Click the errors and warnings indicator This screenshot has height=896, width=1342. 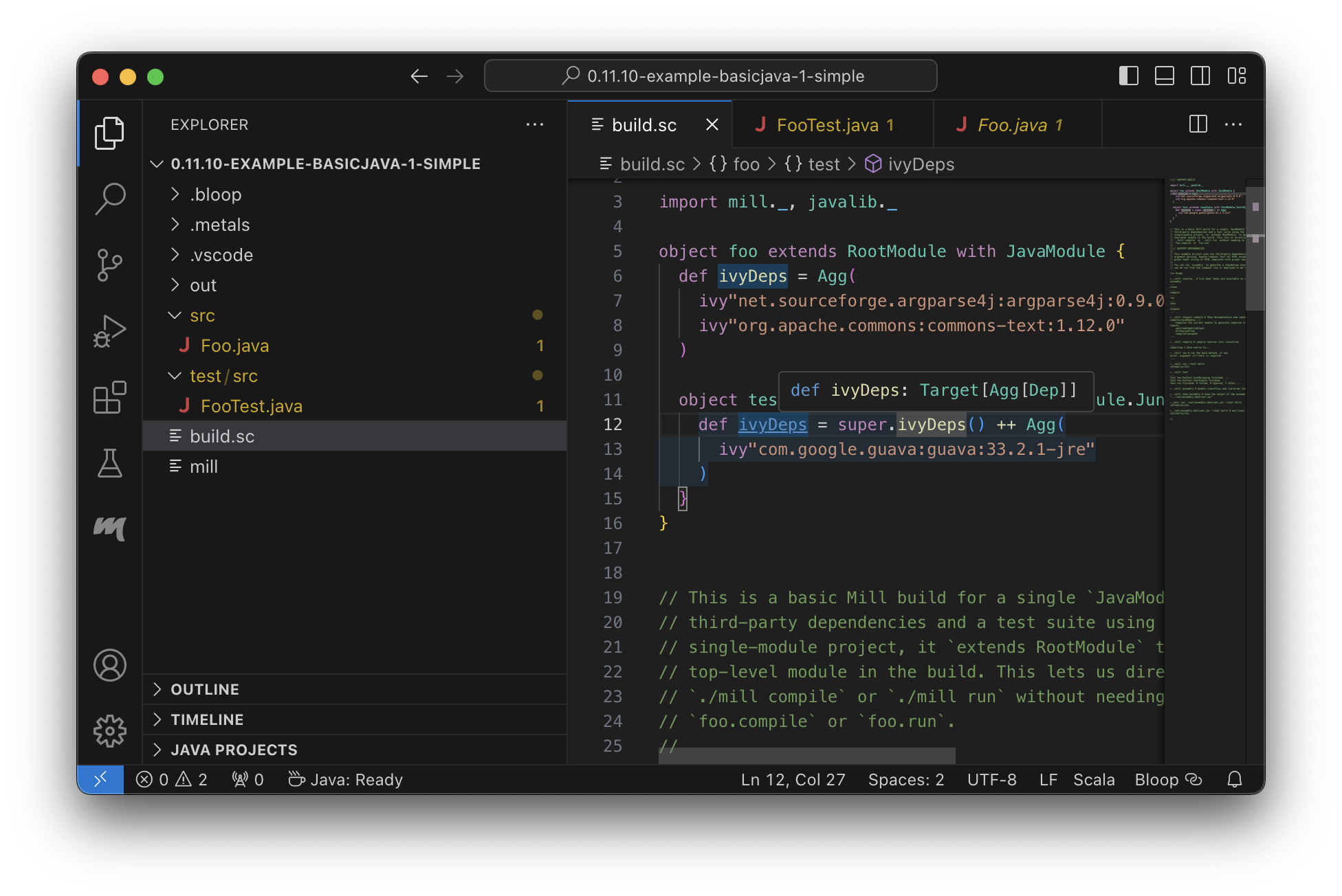pos(170,779)
